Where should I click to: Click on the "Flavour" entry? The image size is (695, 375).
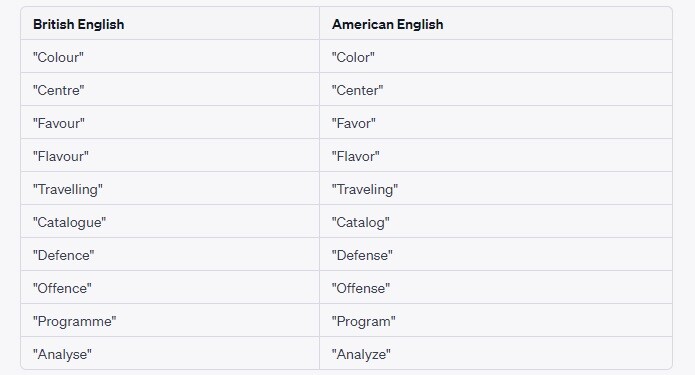[x=61, y=156]
